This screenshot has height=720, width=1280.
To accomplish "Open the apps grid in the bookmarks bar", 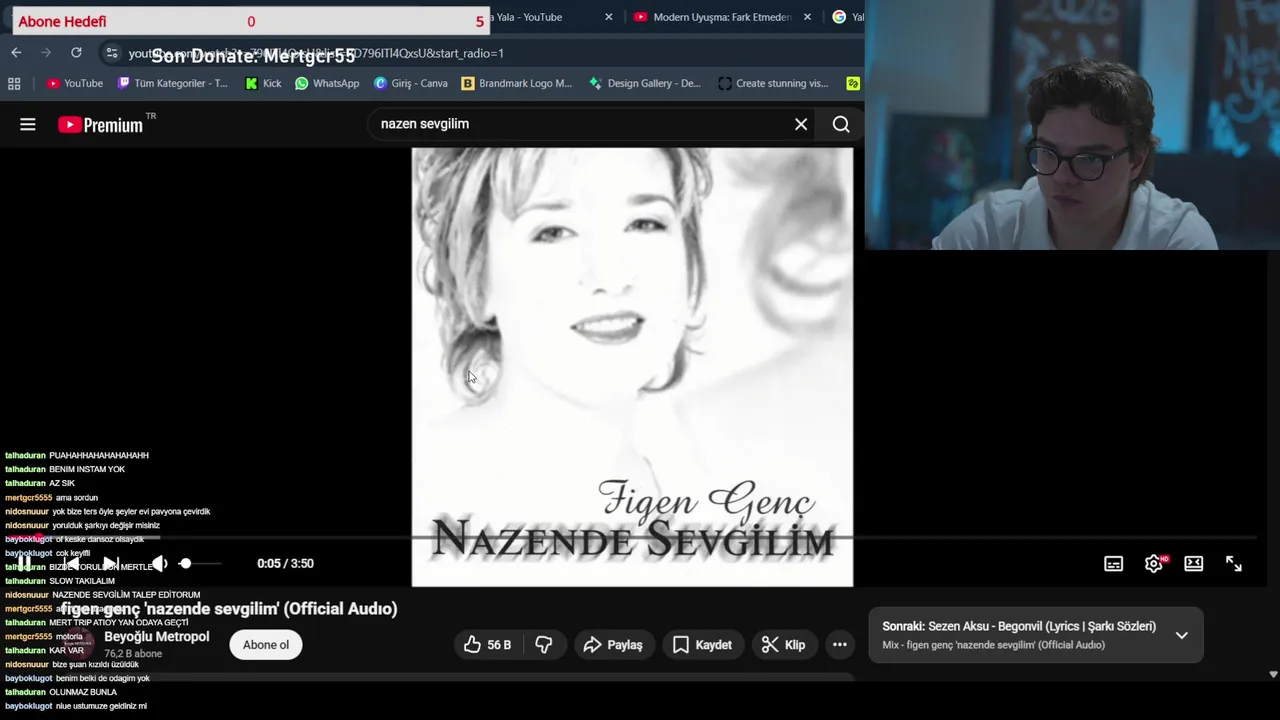I will coord(14,83).
